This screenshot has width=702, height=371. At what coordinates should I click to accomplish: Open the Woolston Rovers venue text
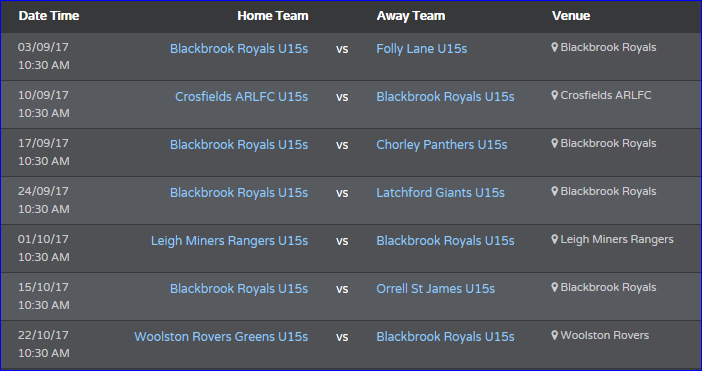click(604, 335)
